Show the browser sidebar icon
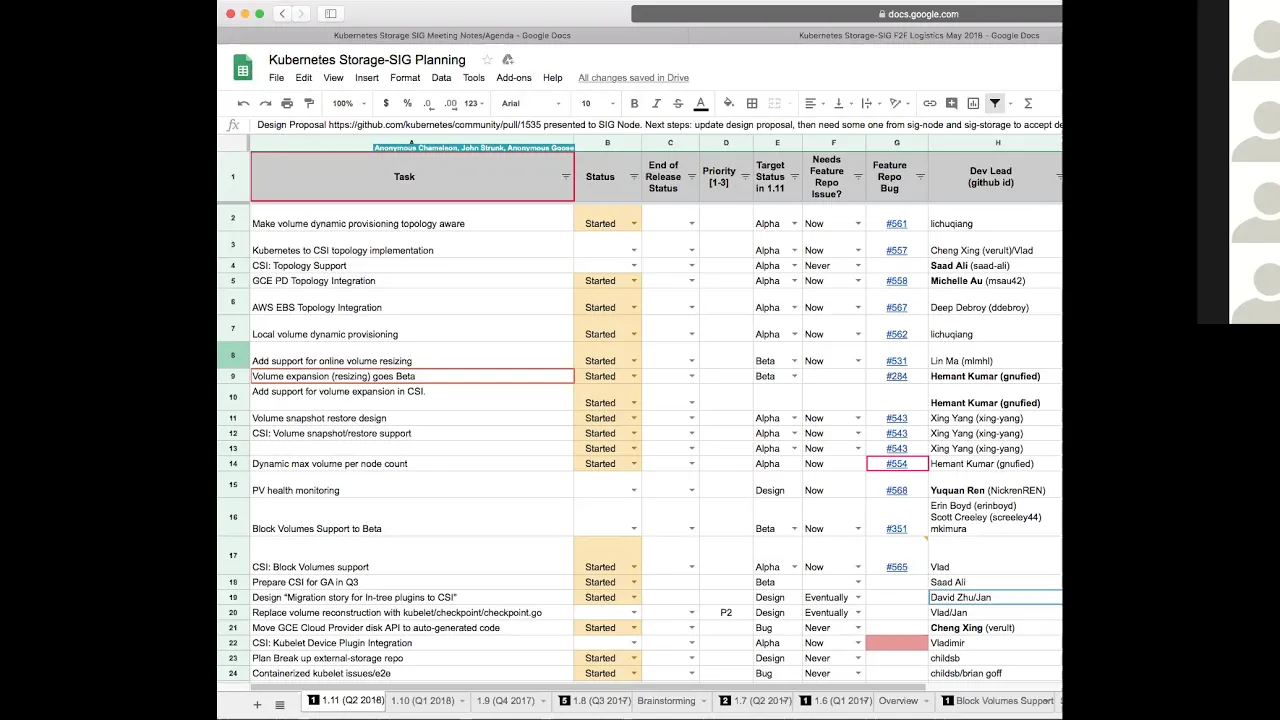This screenshot has height=720, width=1280. point(331,14)
